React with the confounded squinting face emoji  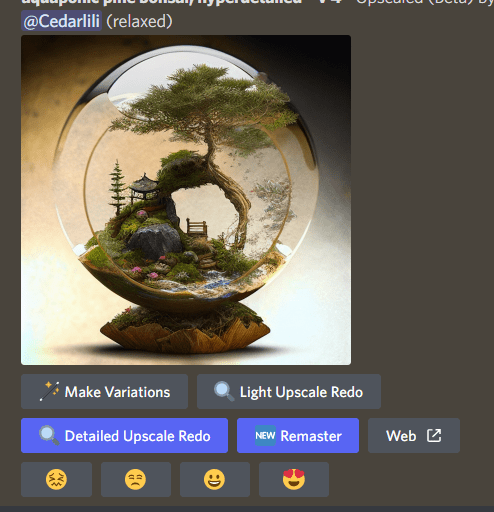pyautogui.click(x=56, y=479)
